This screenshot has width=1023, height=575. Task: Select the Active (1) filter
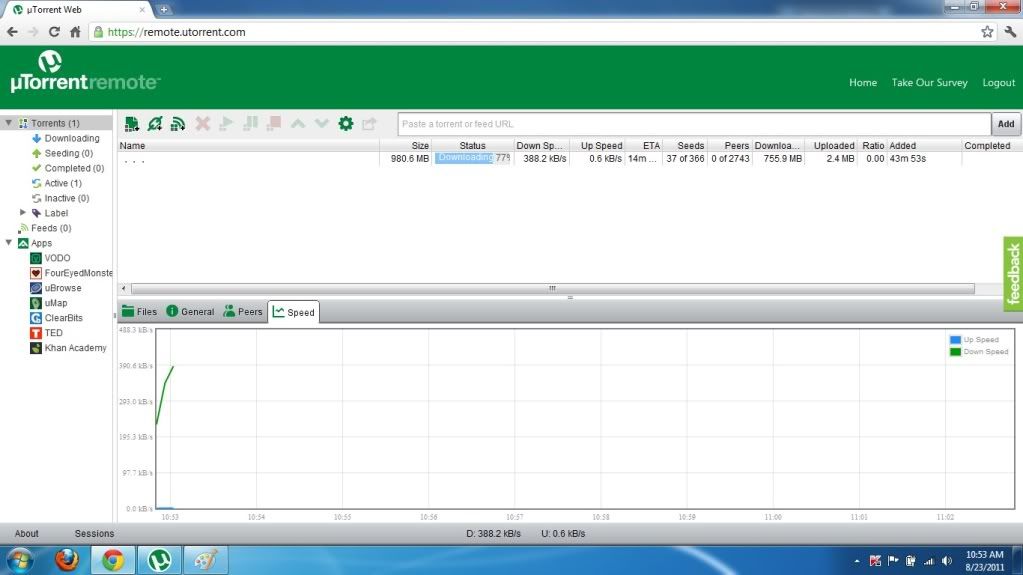point(57,183)
